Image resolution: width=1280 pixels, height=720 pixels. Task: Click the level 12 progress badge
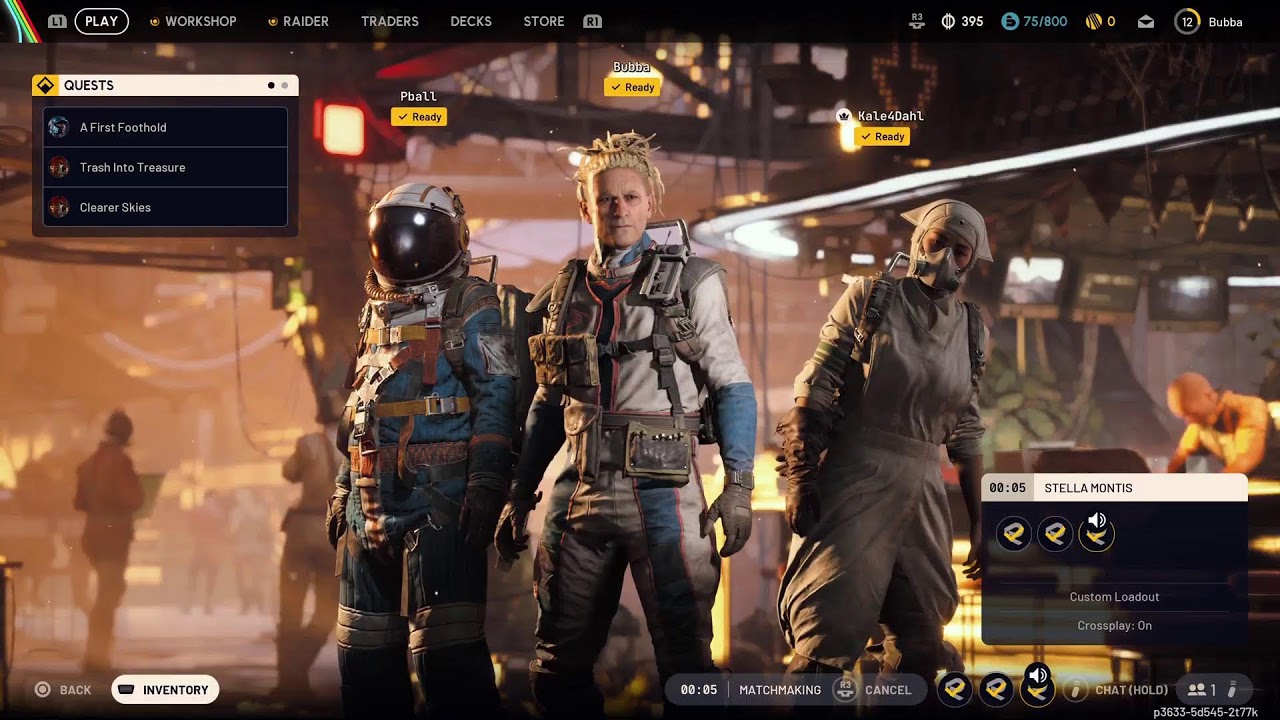pyautogui.click(x=1187, y=21)
